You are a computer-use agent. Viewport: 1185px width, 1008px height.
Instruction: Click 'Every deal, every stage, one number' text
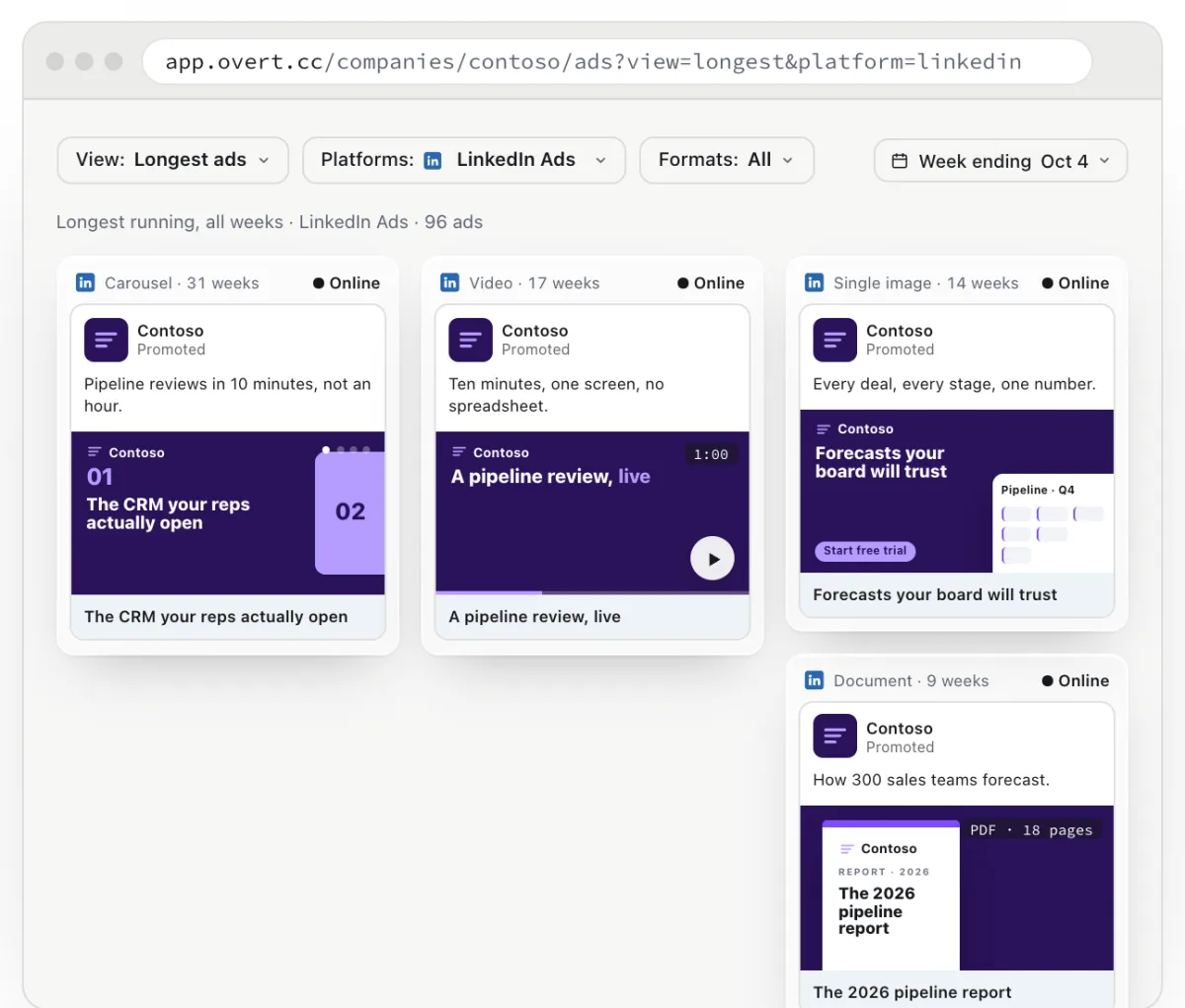[x=954, y=384]
